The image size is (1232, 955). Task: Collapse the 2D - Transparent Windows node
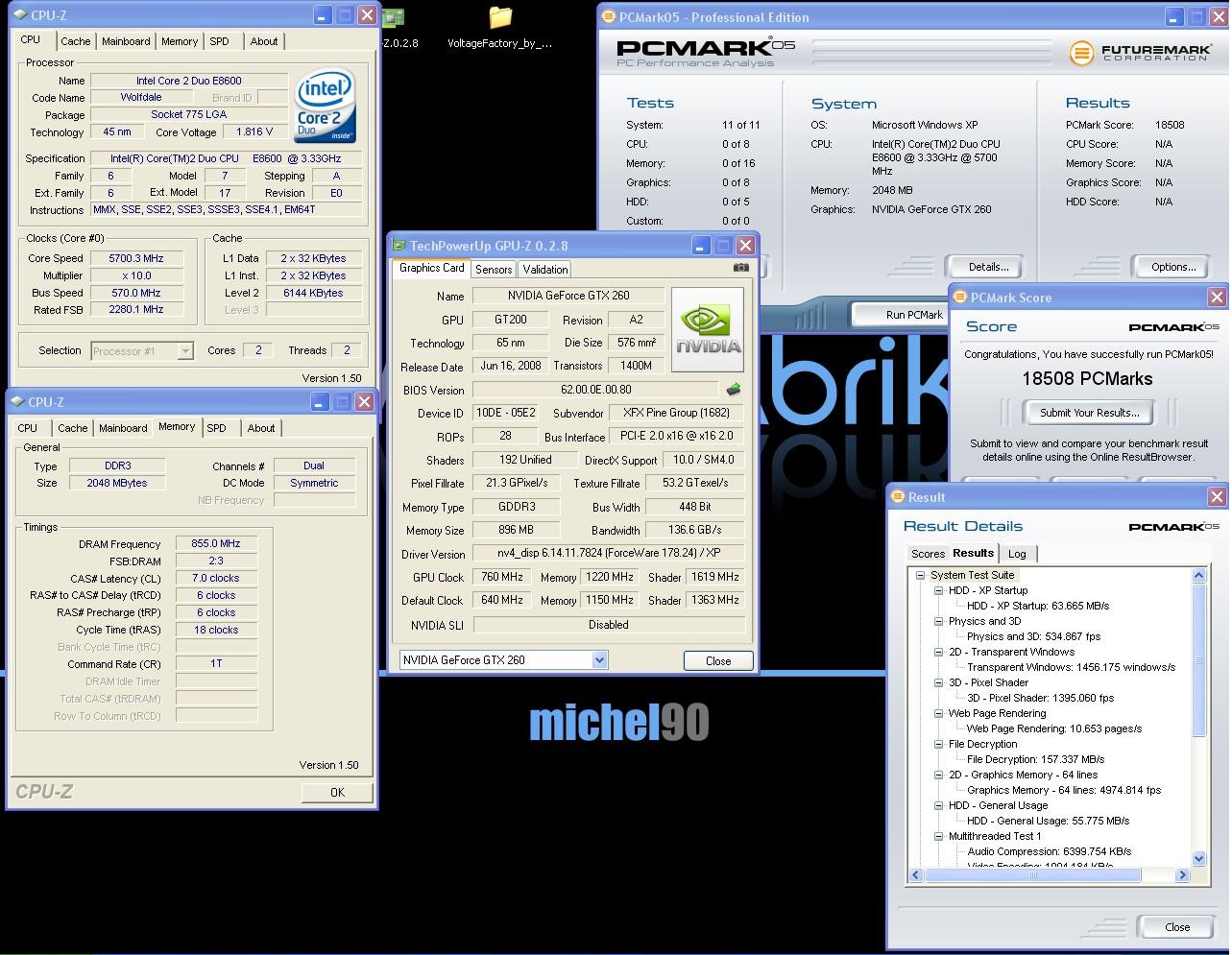pyautogui.click(x=938, y=652)
